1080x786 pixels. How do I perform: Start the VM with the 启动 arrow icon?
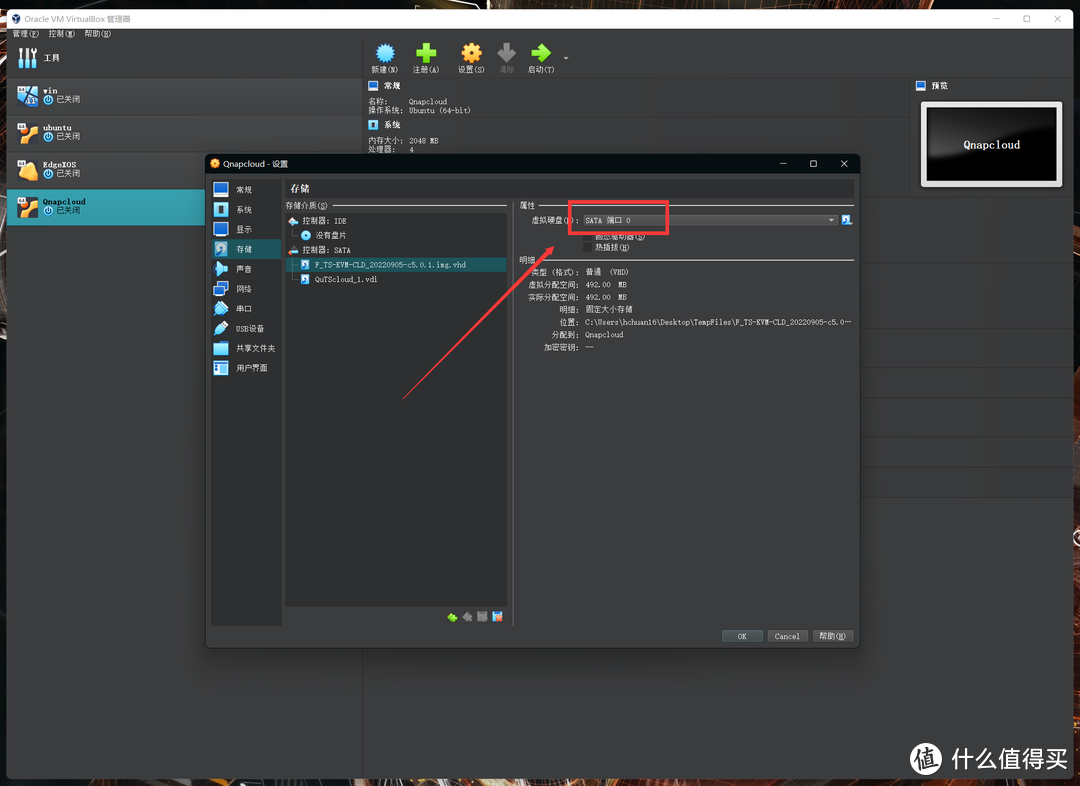(541, 53)
